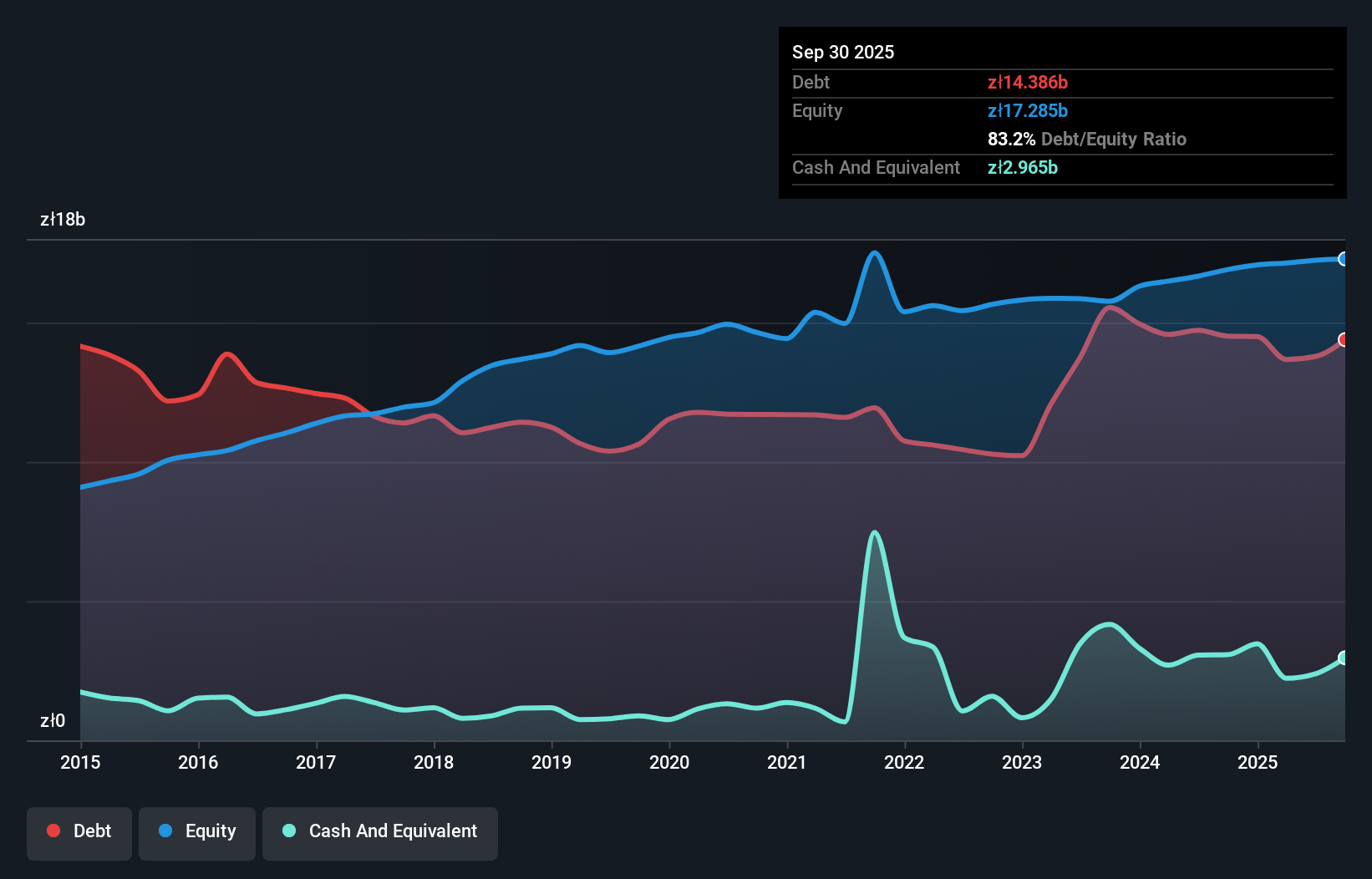Click the zł17.285b Equity value in the tooltip

pos(1027,110)
